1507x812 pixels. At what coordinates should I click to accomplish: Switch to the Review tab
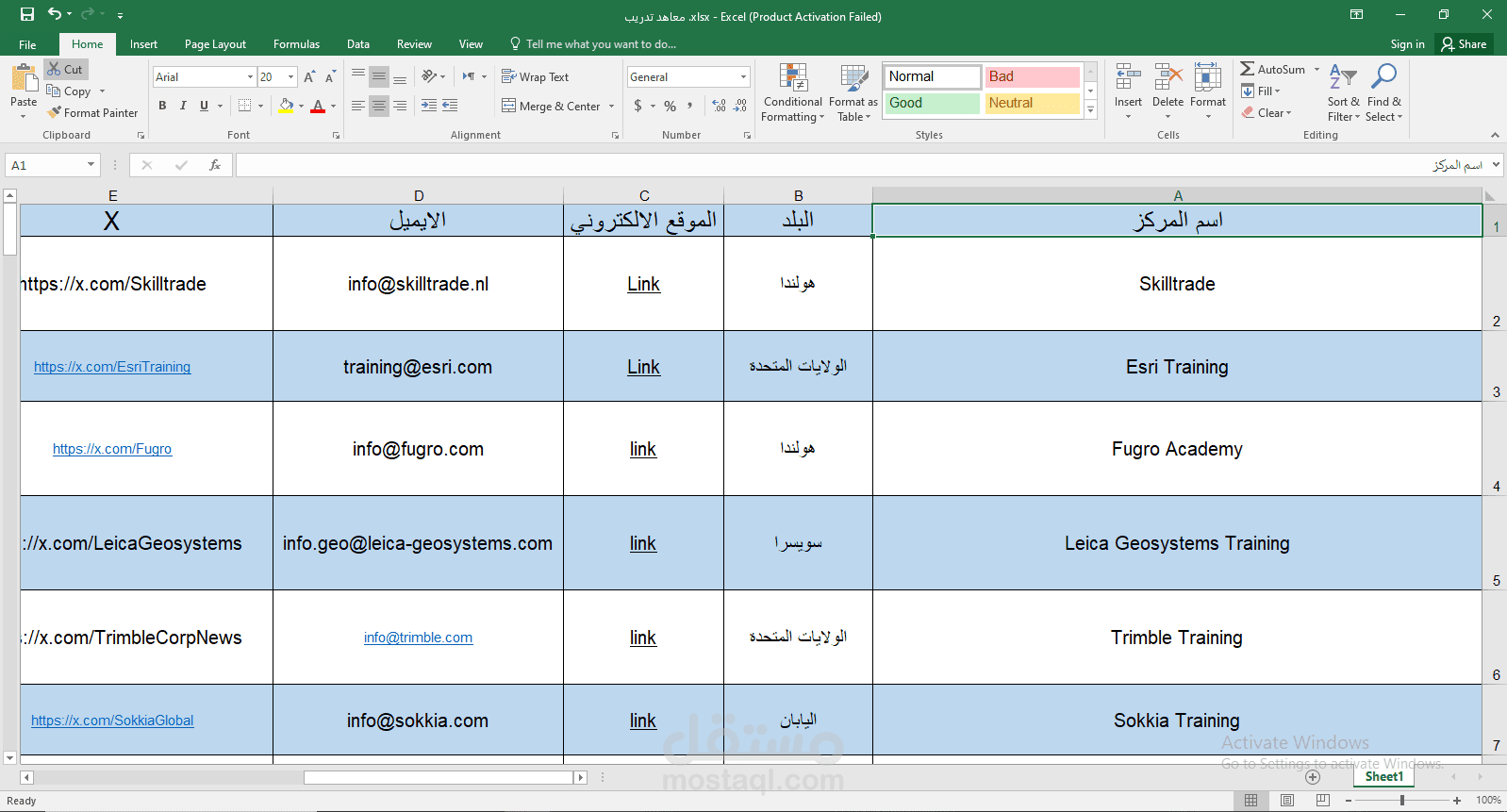click(414, 44)
